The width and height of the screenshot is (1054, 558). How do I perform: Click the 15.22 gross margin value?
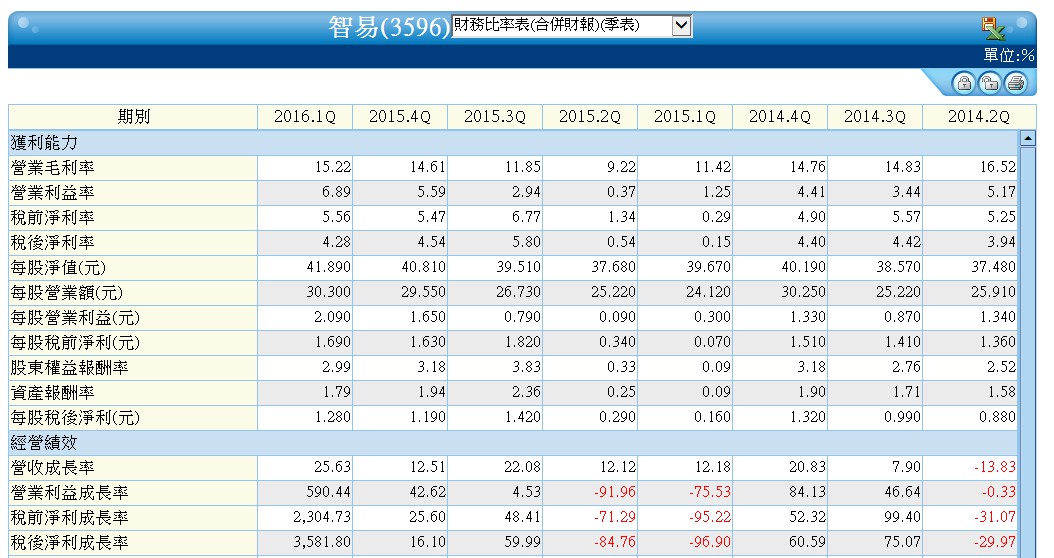(x=333, y=167)
